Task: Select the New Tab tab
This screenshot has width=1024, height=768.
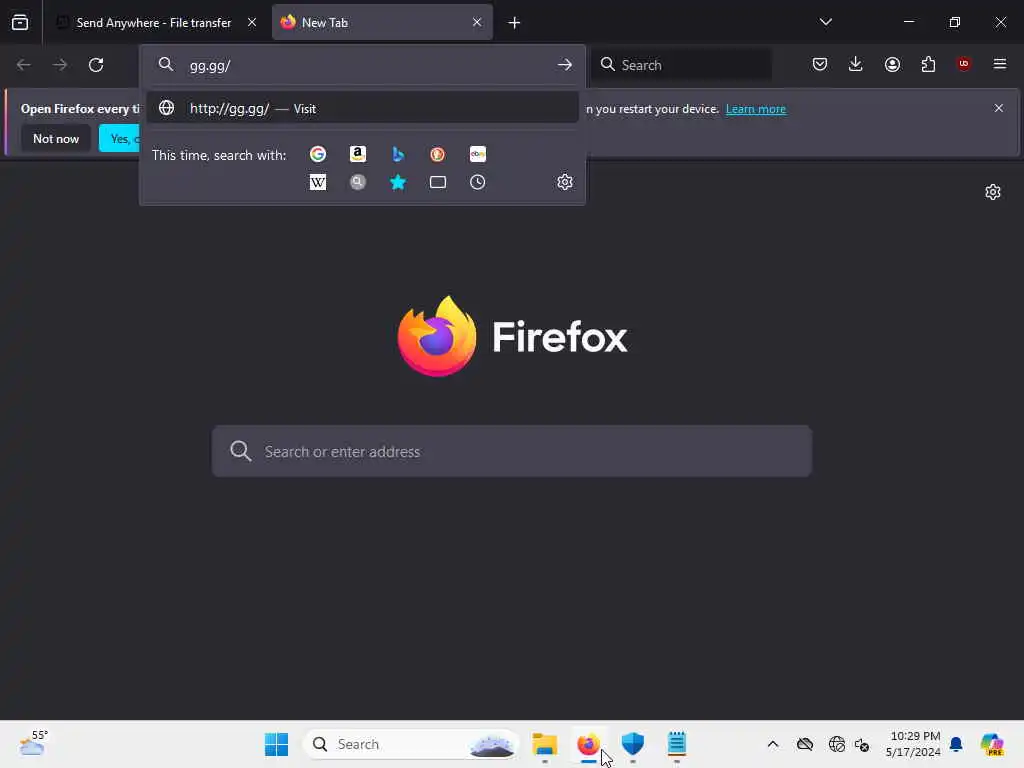Action: pyautogui.click(x=382, y=22)
